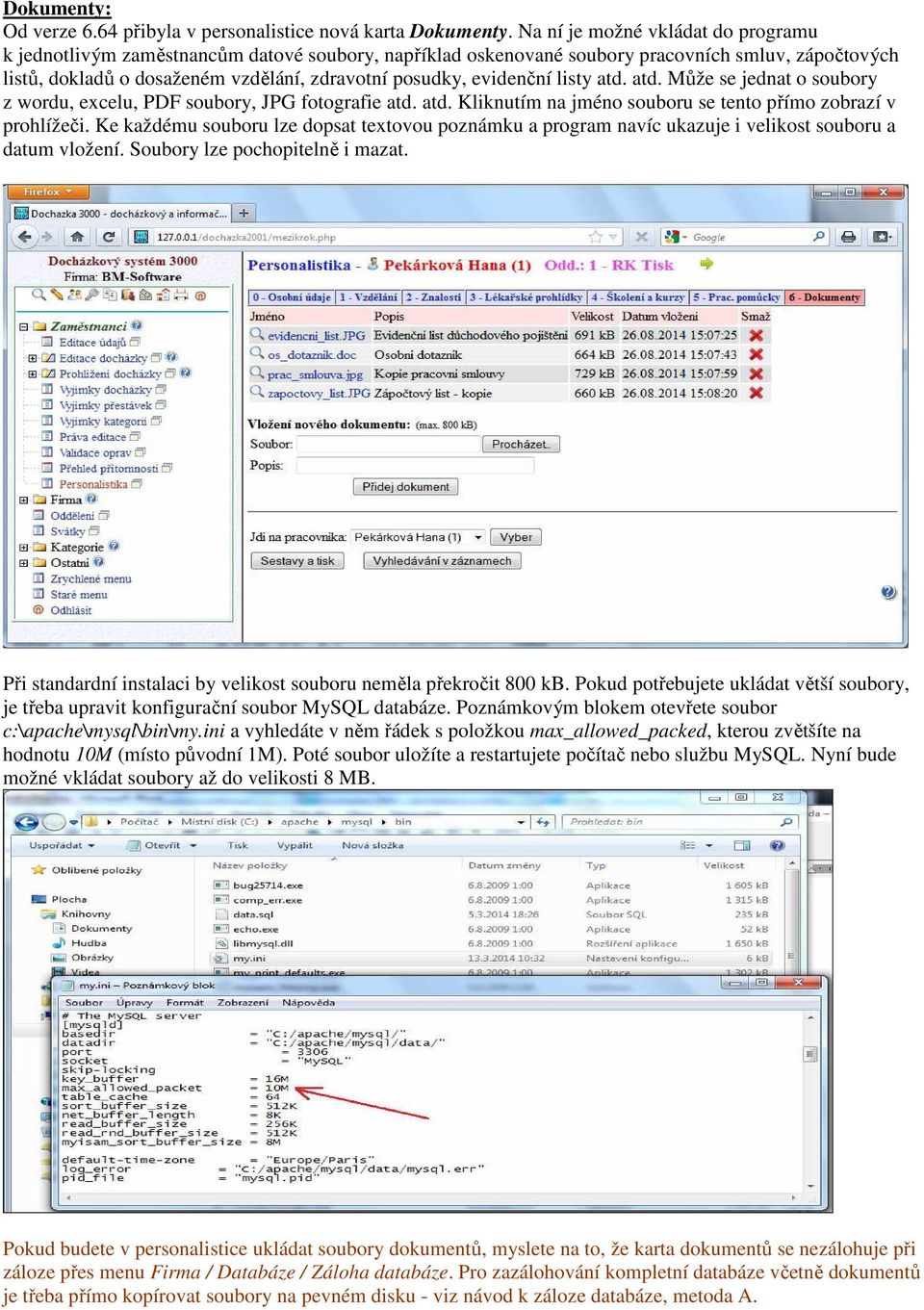Click search magnifier icon in sidebar toolbar

[38, 295]
